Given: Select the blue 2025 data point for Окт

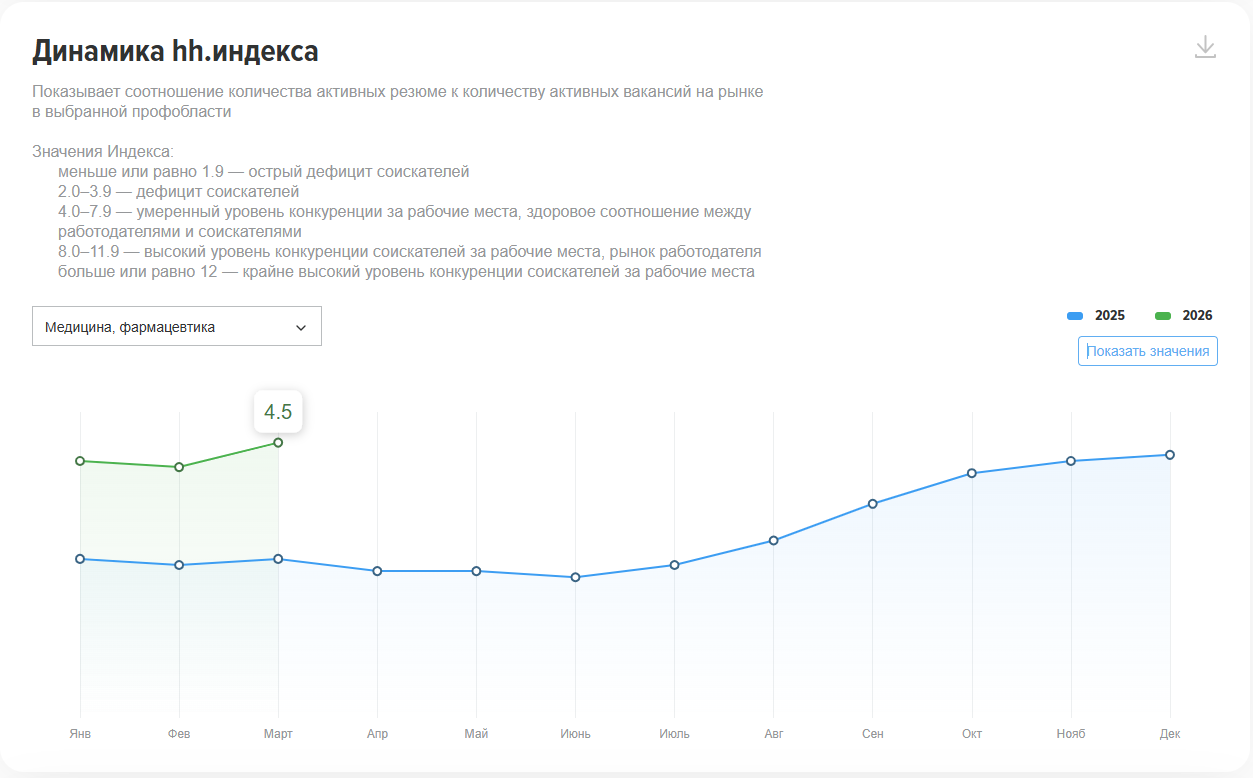Looking at the screenshot, I should (x=971, y=473).
